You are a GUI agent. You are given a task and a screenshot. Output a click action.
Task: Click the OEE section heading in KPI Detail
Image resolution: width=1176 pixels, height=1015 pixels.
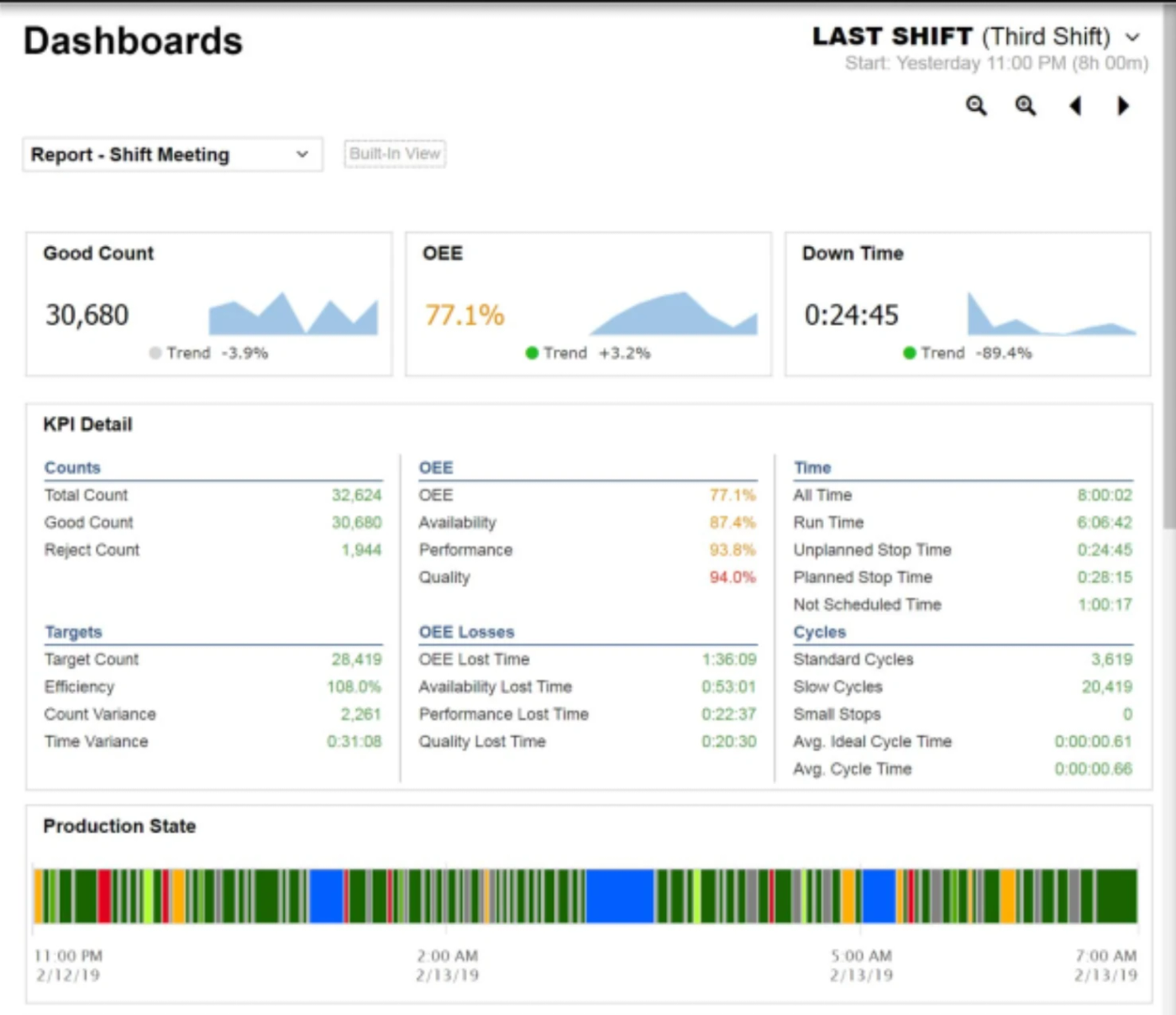click(x=436, y=467)
